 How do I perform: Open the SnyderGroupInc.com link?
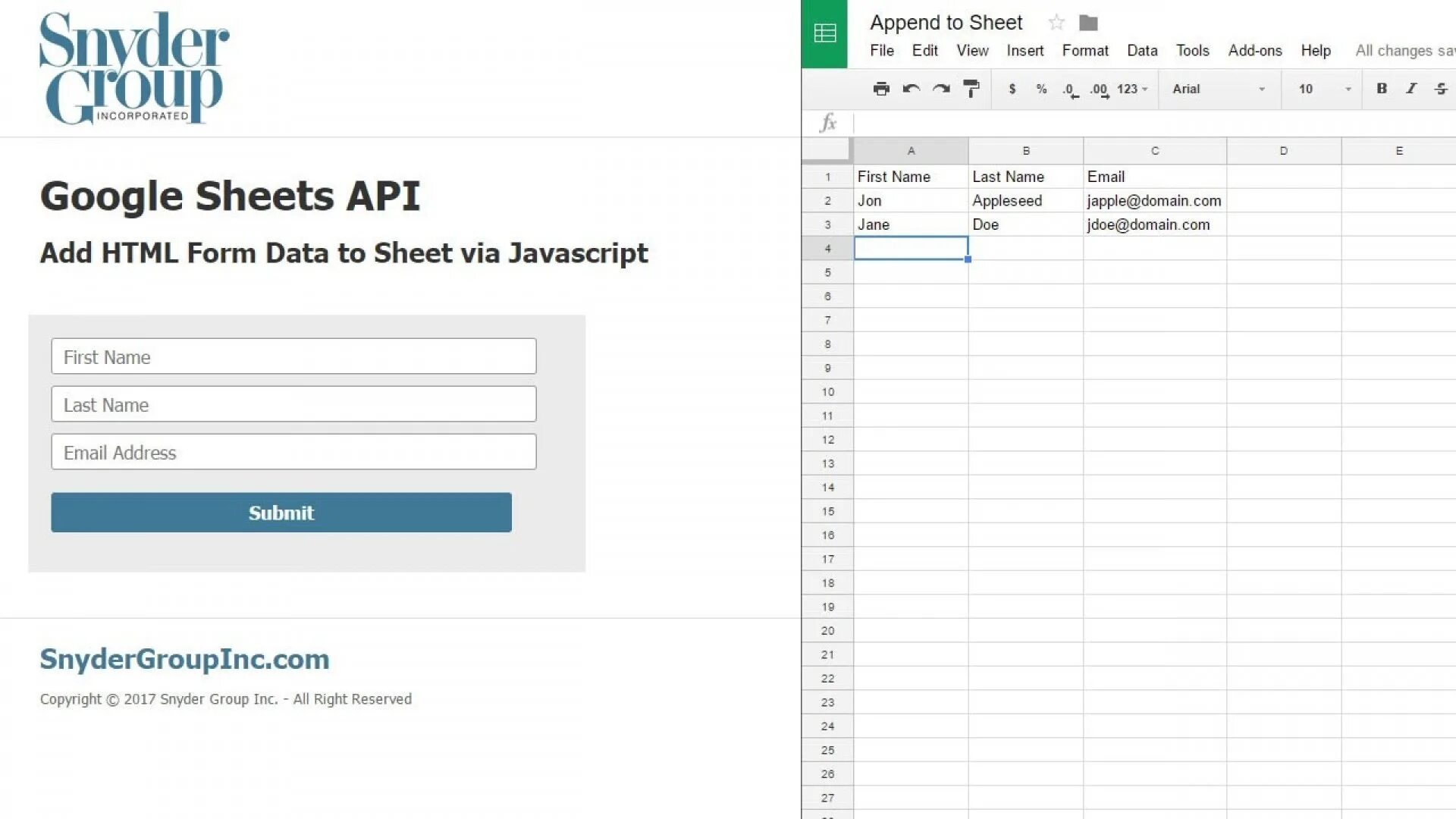pos(184,659)
